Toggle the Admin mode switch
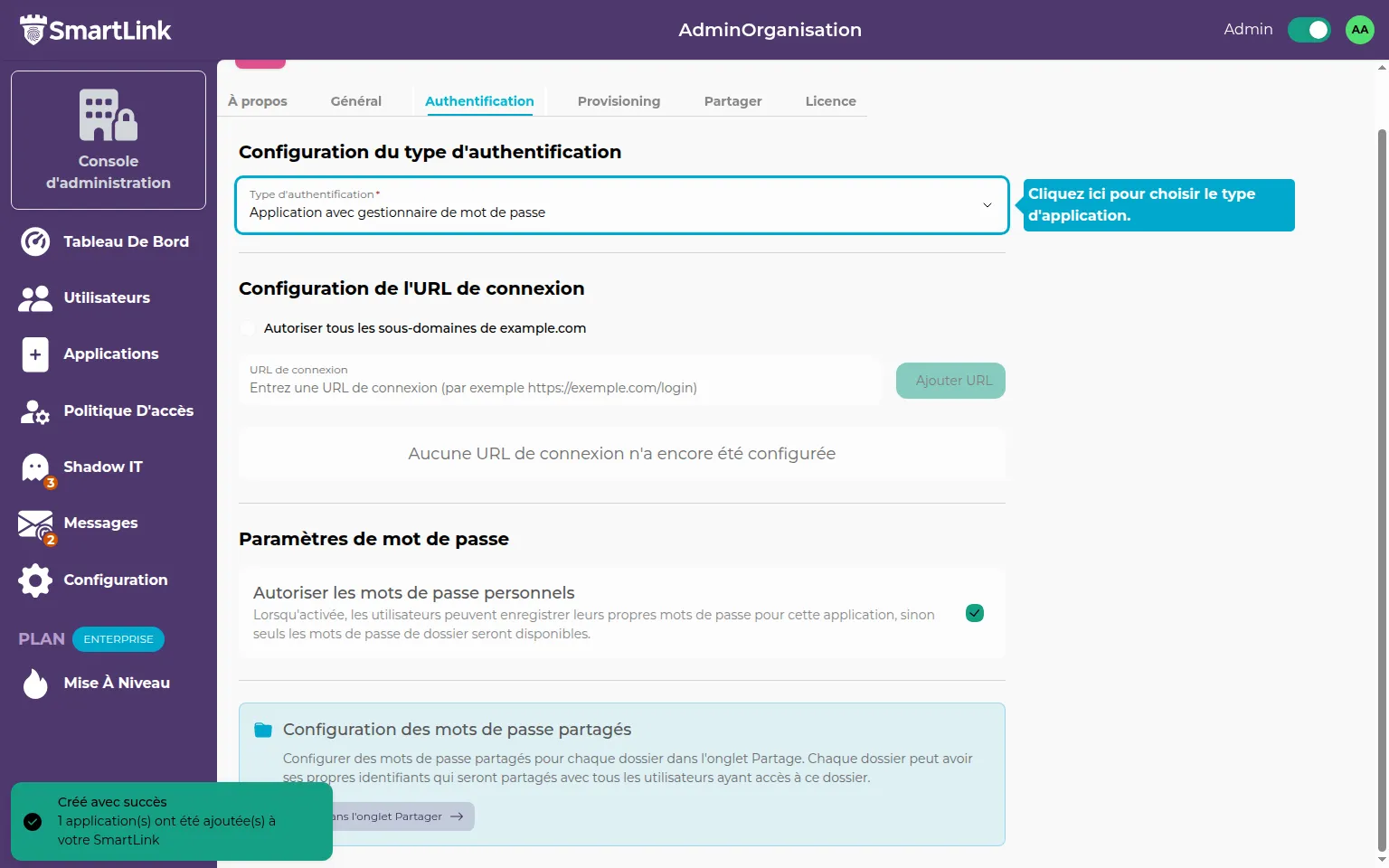 point(1309,30)
